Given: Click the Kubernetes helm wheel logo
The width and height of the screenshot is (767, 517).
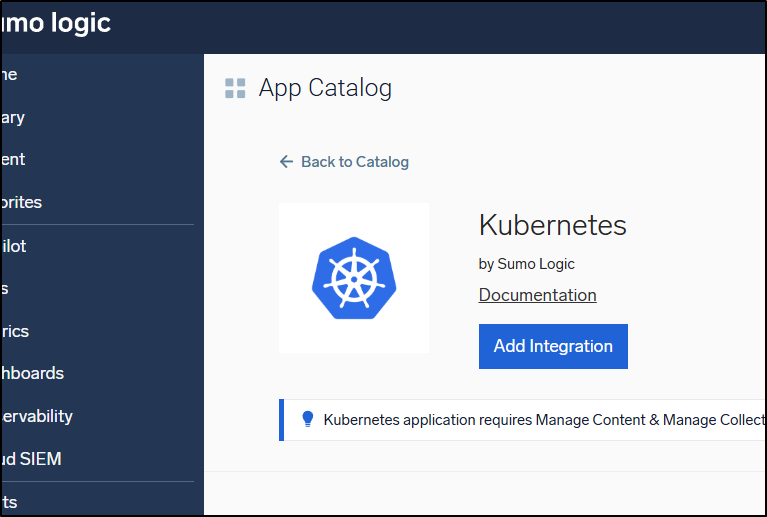Looking at the screenshot, I should click(353, 278).
